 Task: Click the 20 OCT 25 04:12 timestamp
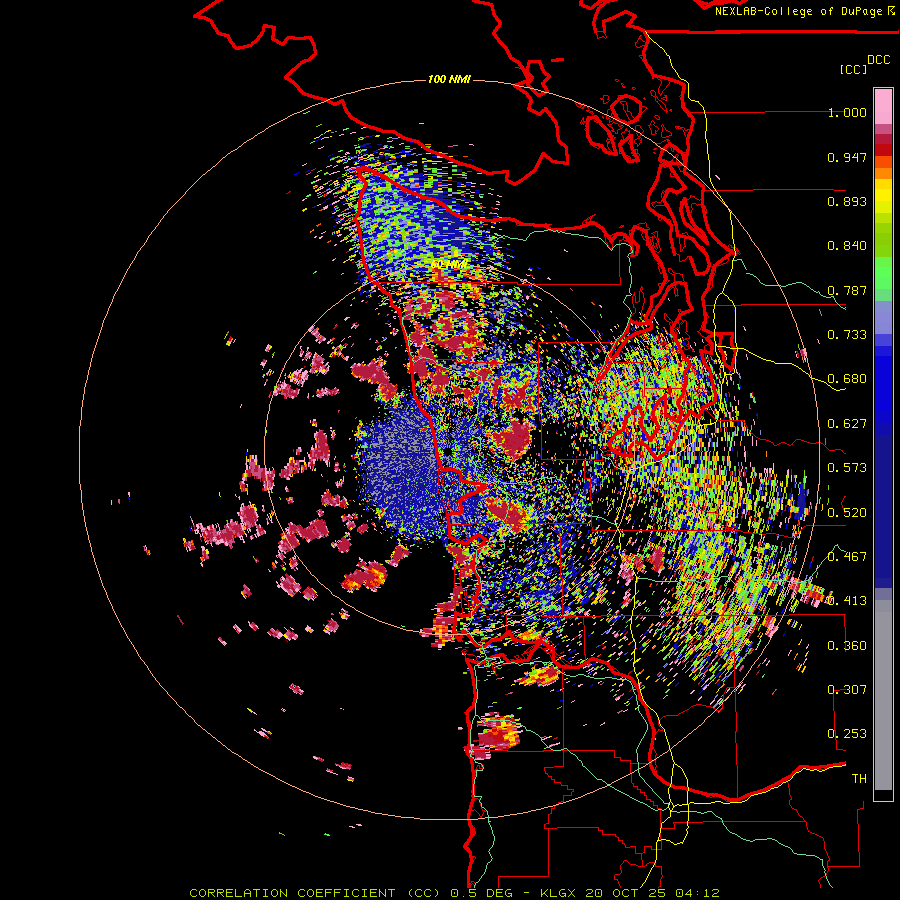(x=653, y=893)
